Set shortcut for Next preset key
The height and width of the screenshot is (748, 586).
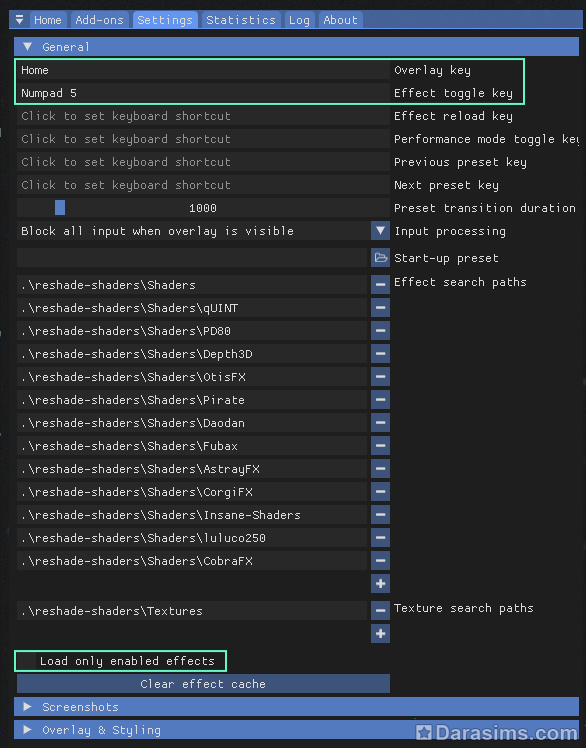[x=203, y=185]
